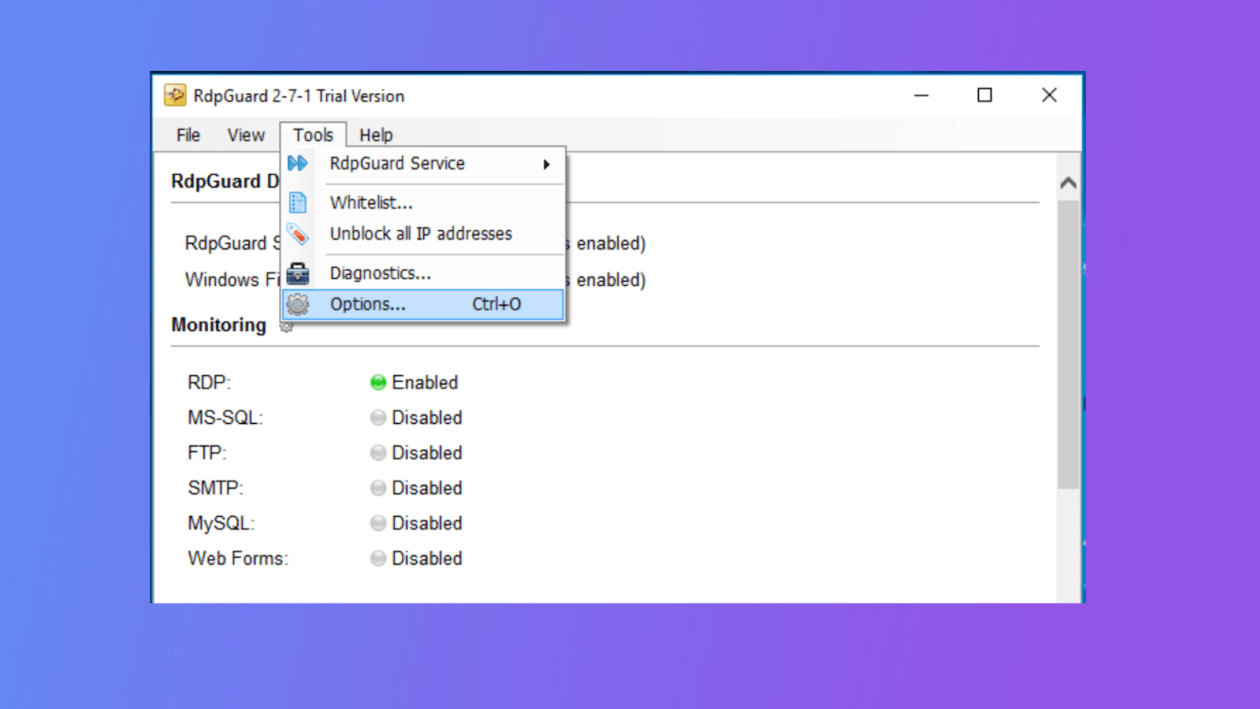Click the Diagnostics toolbox icon

coord(298,273)
